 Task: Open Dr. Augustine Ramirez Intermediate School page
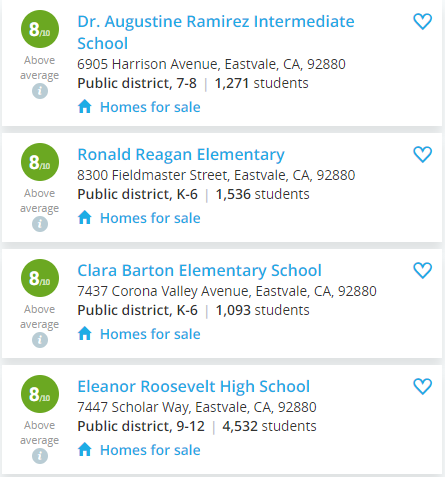pos(216,32)
